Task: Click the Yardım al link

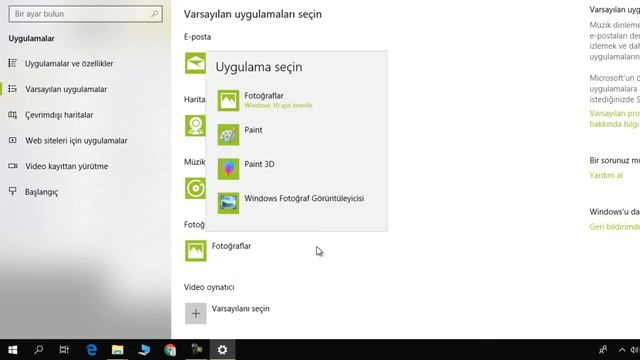Action: tap(606, 176)
